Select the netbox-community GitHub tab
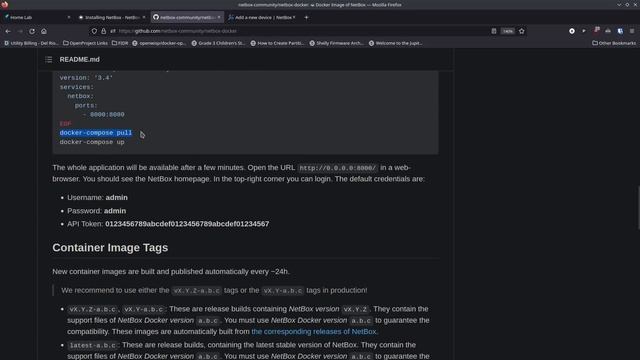The height and width of the screenshot is (360, 640). coord(187,17)
